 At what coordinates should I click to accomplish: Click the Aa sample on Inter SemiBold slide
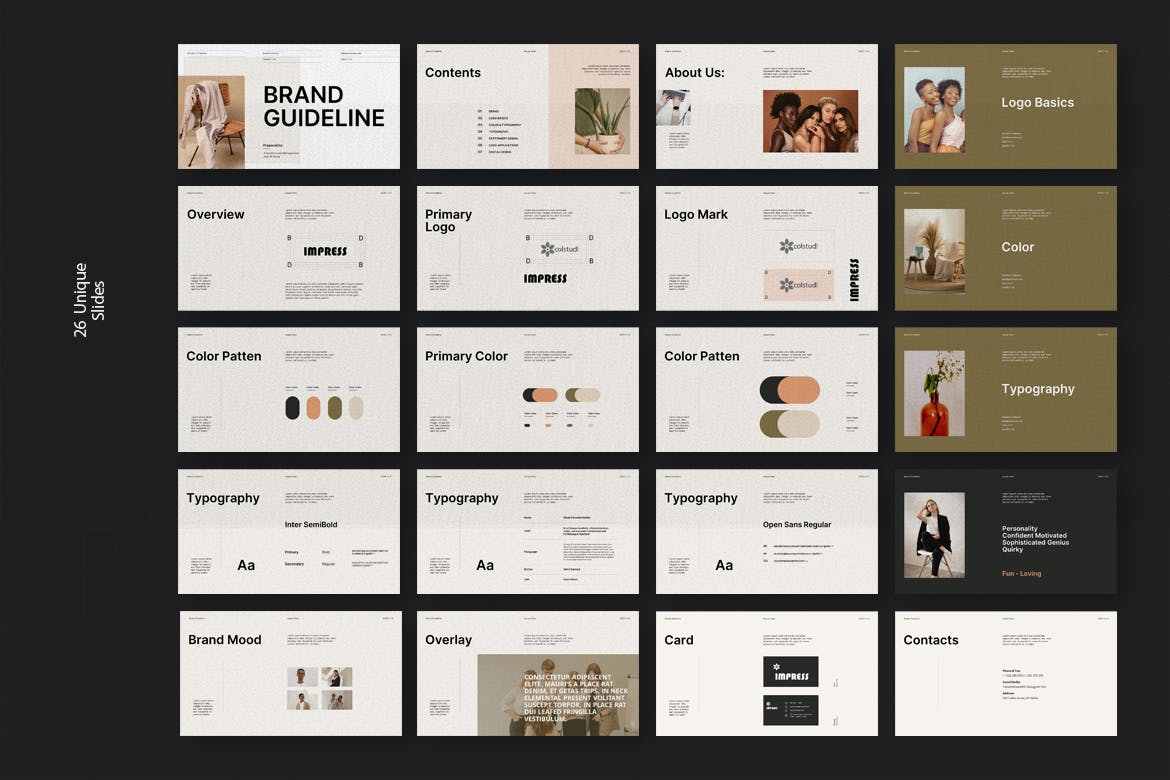pos(246,566)
